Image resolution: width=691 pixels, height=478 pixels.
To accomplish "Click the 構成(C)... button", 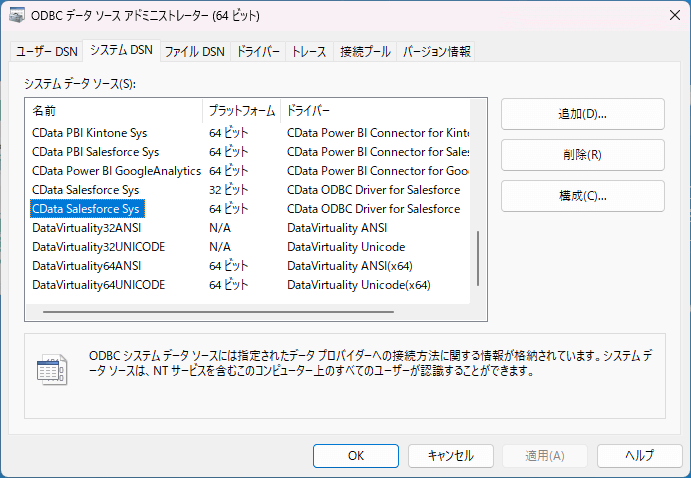I will (x=582, y=196).
